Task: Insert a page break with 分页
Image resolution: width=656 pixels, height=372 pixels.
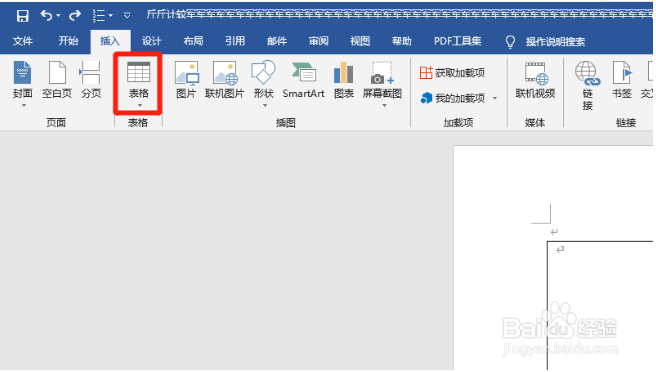Action: click(91, 80)
